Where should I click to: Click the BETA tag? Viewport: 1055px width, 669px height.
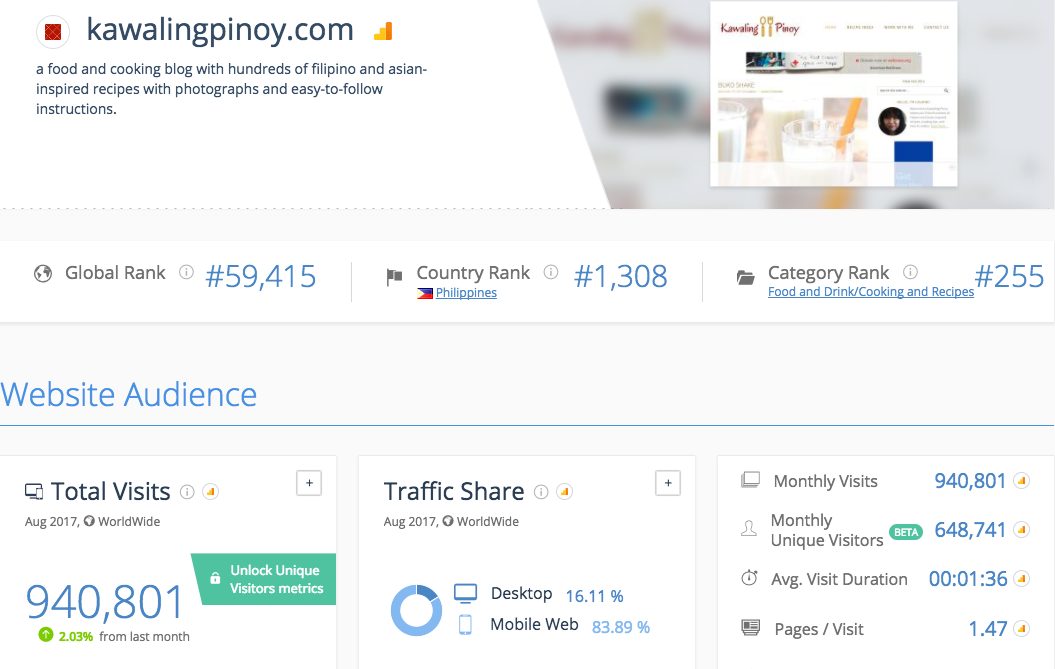906,532
